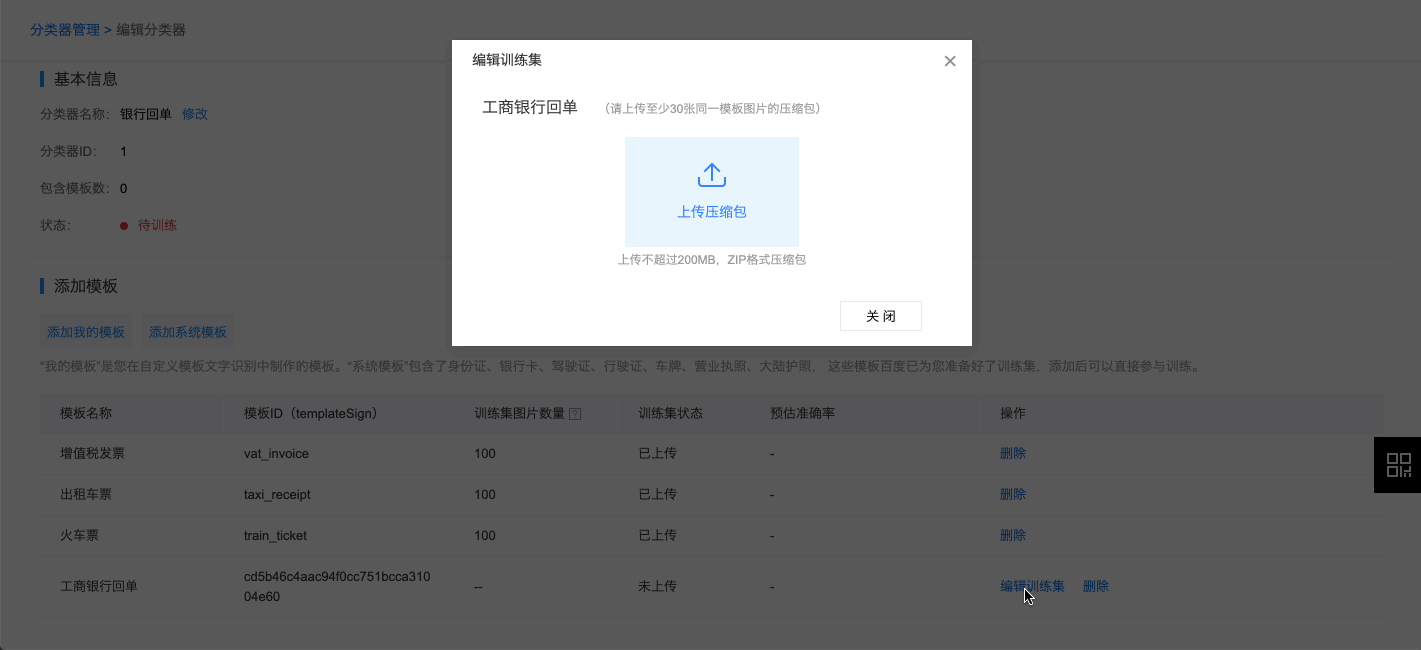Click the vat_invoice template ID cell
Viewport: 1421px width, 650px height.
(x=276, y=453)
